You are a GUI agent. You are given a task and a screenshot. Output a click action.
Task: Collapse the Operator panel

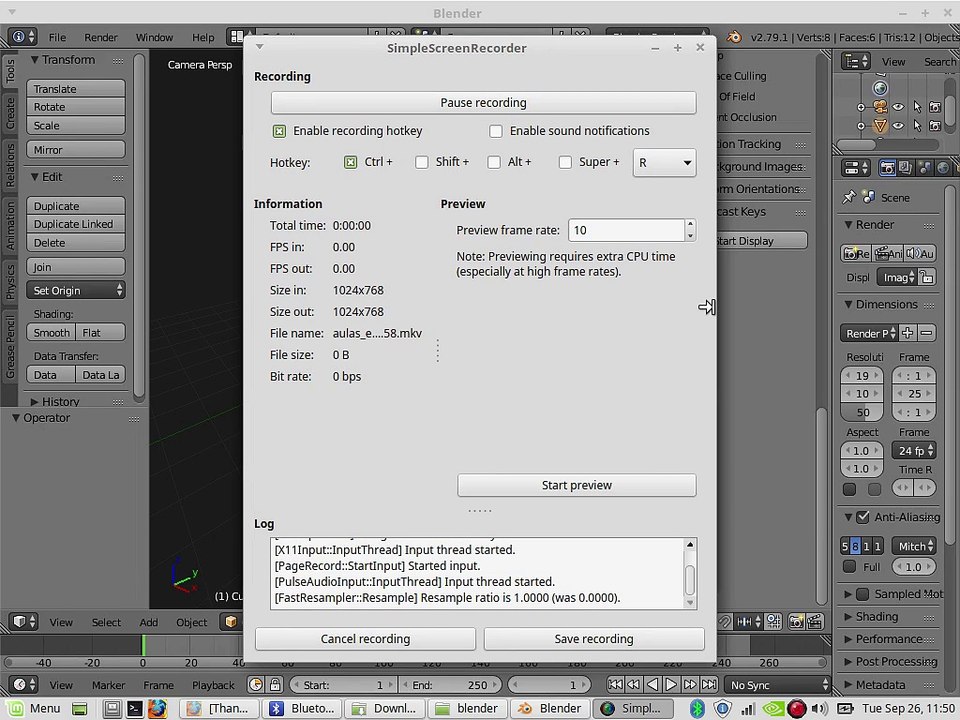click(x=16, y=418)
